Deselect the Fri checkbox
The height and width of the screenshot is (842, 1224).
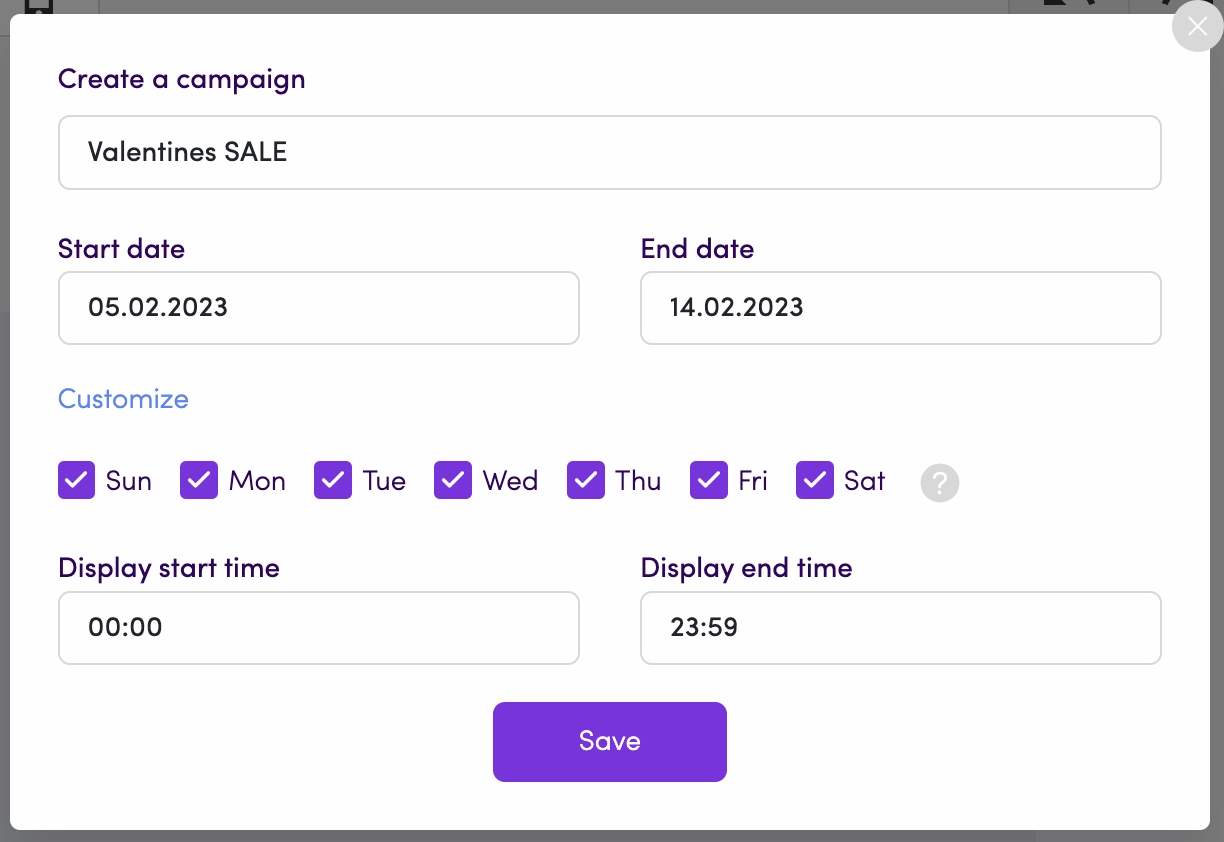709,481
